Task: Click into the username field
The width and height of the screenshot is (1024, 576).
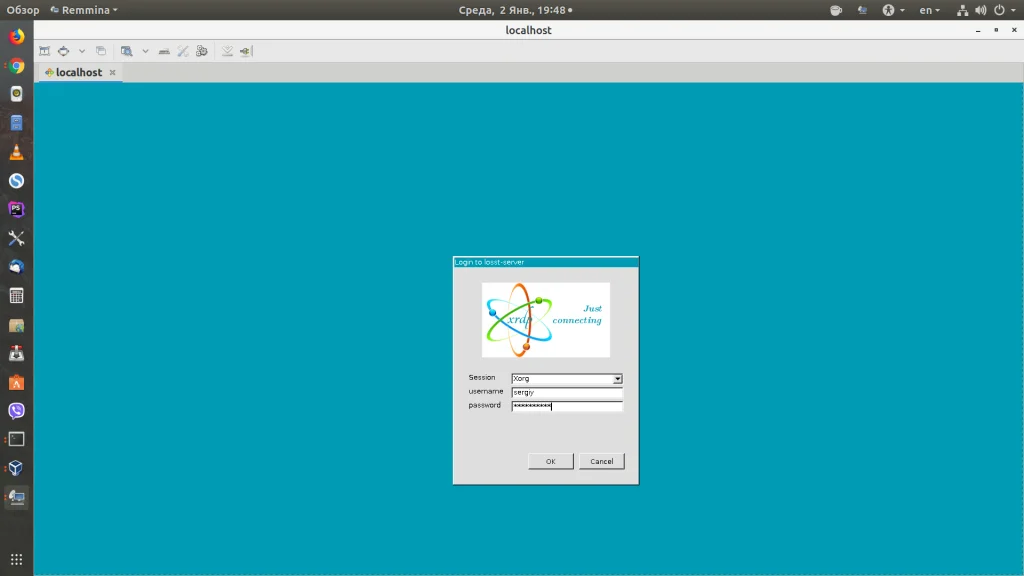Action: pyautogui.click(x=567, y=393)
